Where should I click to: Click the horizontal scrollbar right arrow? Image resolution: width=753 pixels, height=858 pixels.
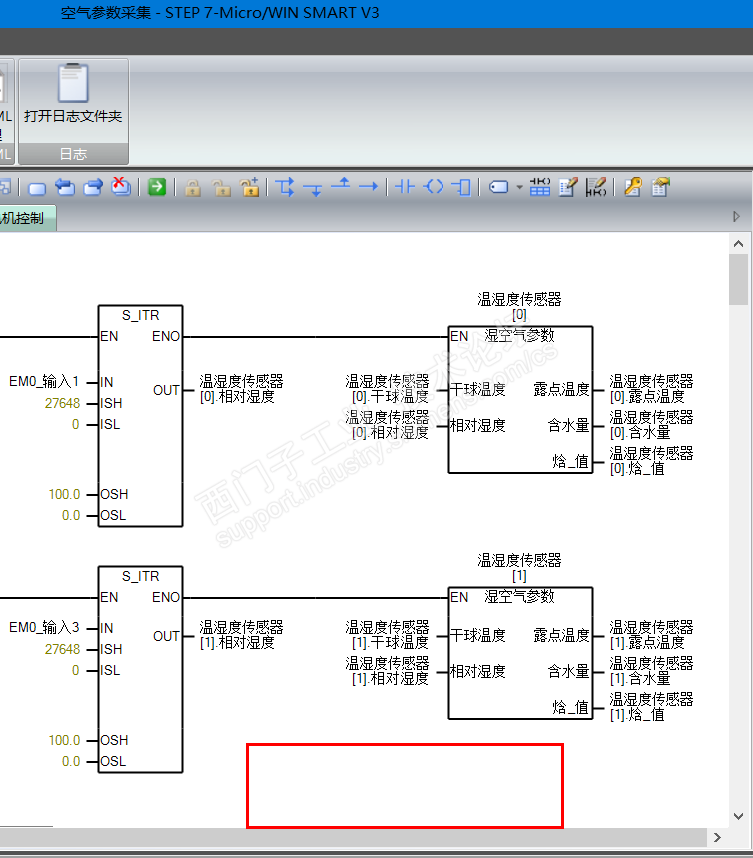717,837
